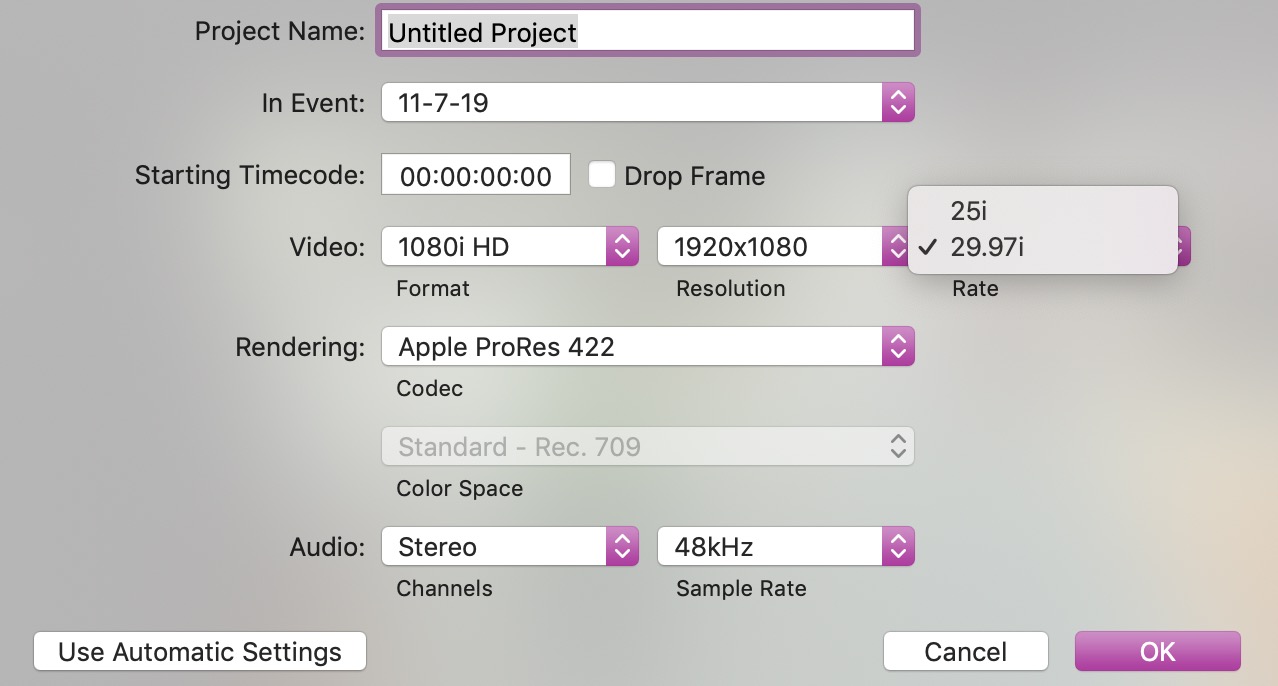Click the Use Automatic Settings button
This screenshot has height=686, width=1278.
coord(200,652)
